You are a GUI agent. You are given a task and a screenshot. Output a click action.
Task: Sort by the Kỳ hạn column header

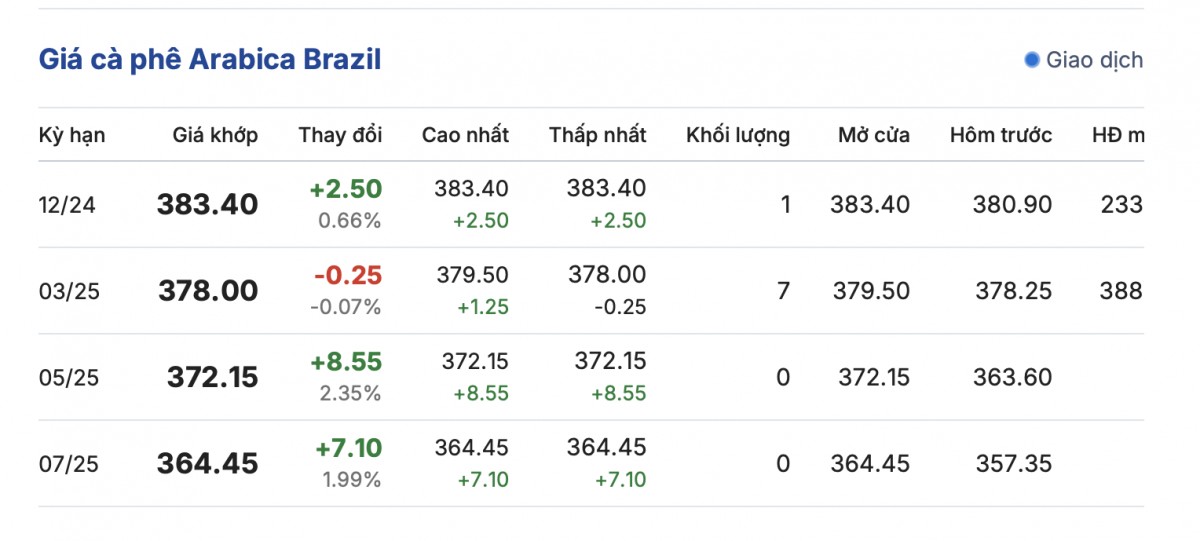(x=72, y=135)
